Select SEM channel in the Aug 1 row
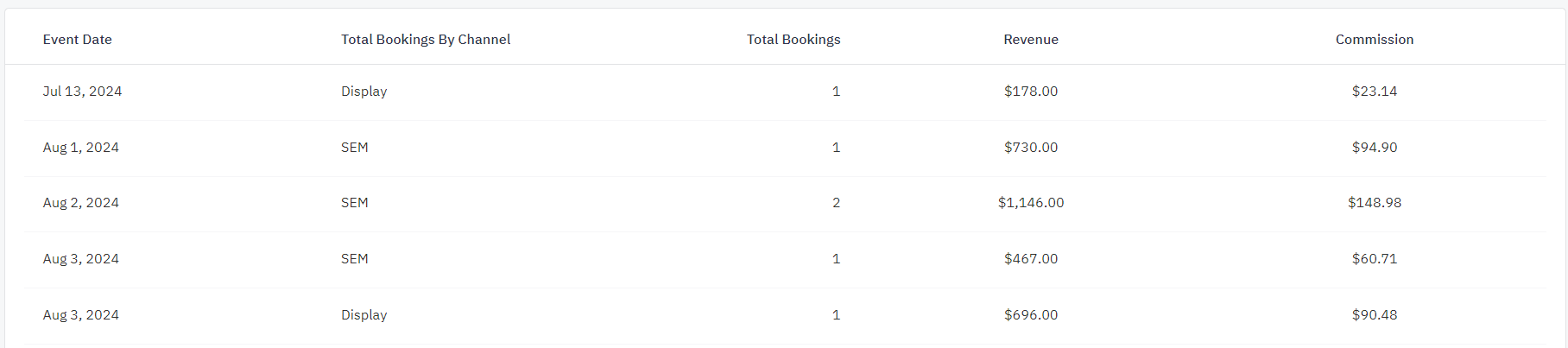This screenshot has width=1568, height=348. point(354,148)
